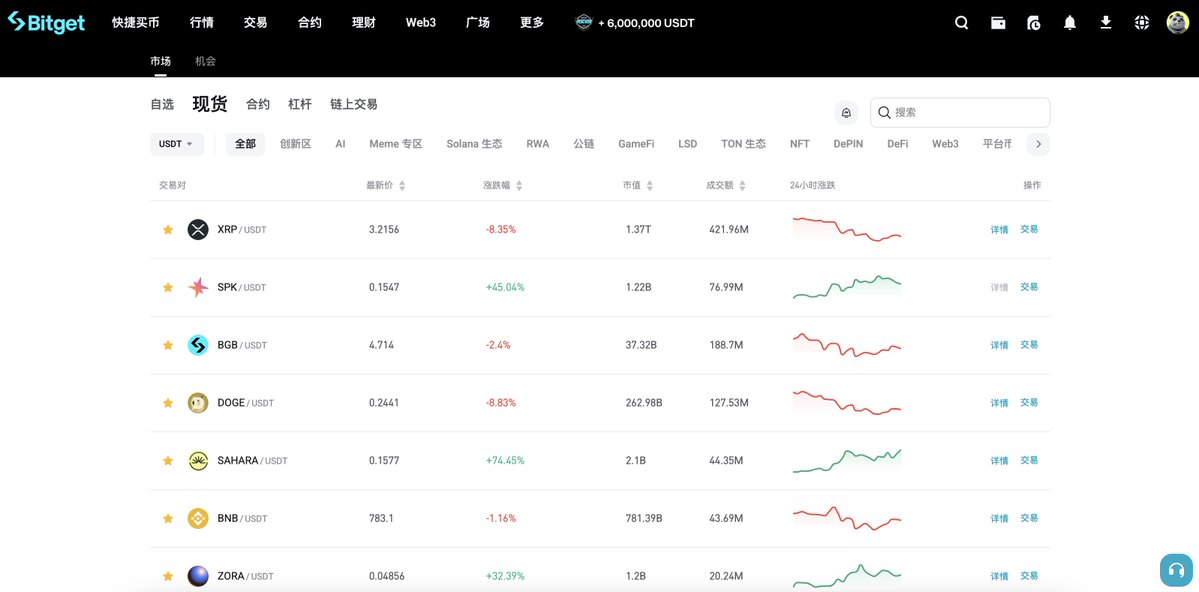Screen dimensions: 1199x592
Task: Filter by DePIN category
Action: tap(848, 144)
